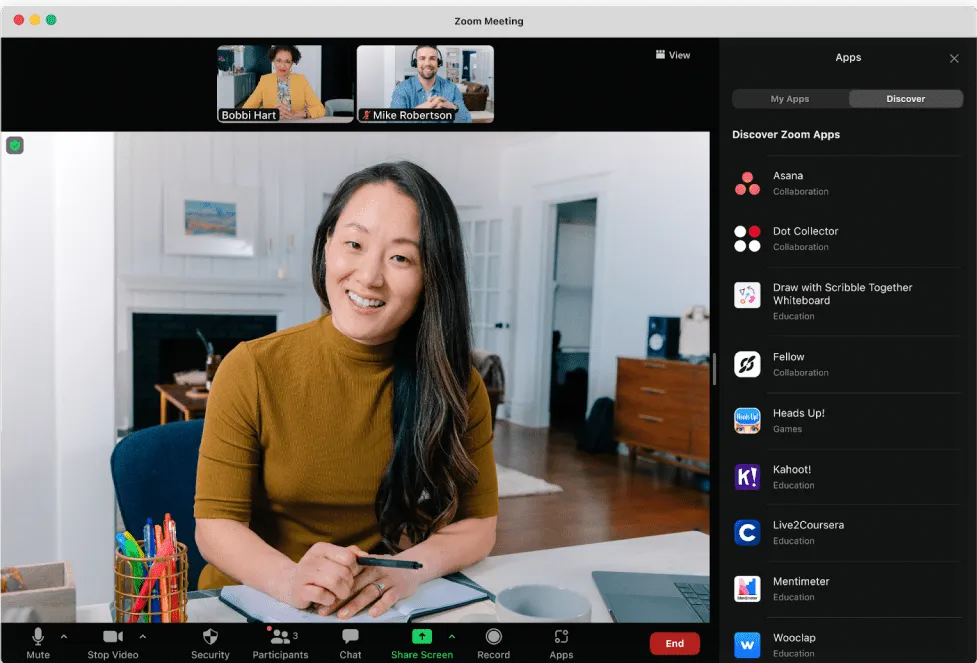Viewport: 977px width, 663px height.
Task: Expand the audio options arrow beside Mute
Action: click(64, 637)
